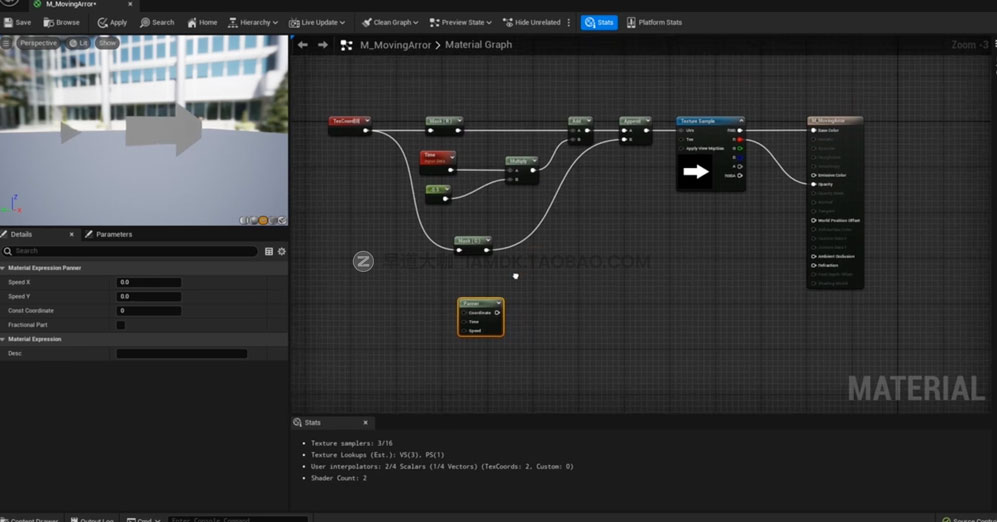Navigate back with the left arrow
Image resolution: width=997 pixels, height=522 pixels.
coord(303,45)
